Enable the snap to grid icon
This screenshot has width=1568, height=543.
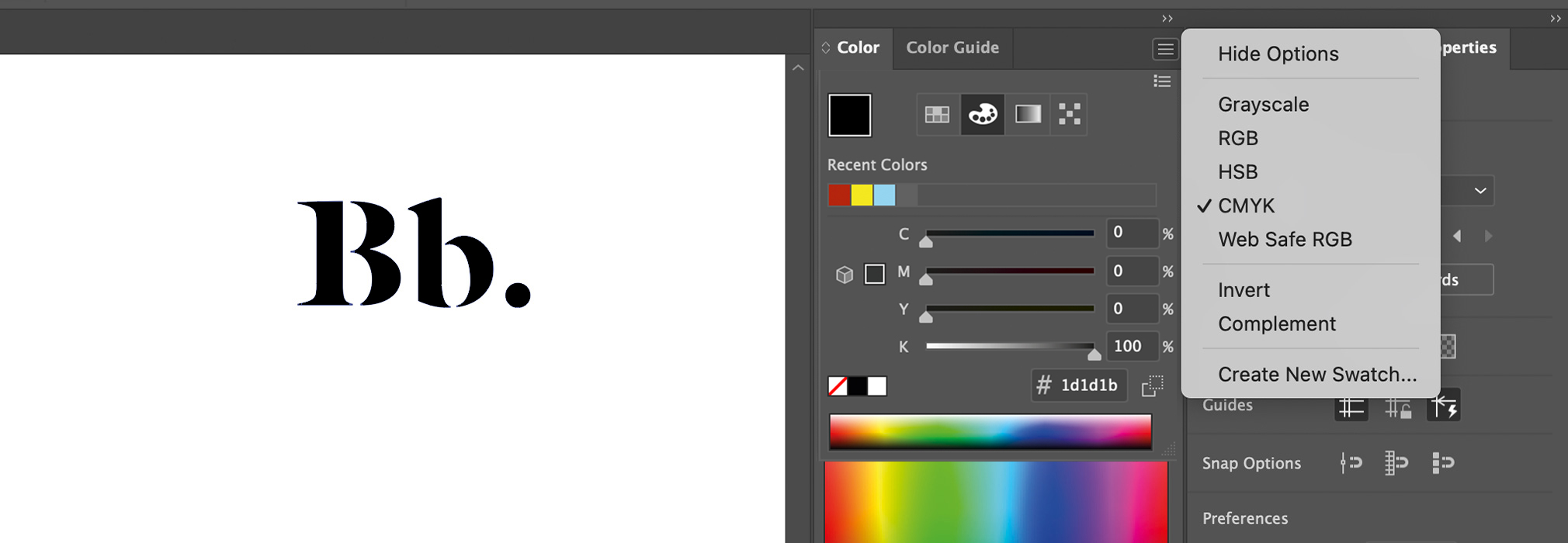tap(1396, 463)
